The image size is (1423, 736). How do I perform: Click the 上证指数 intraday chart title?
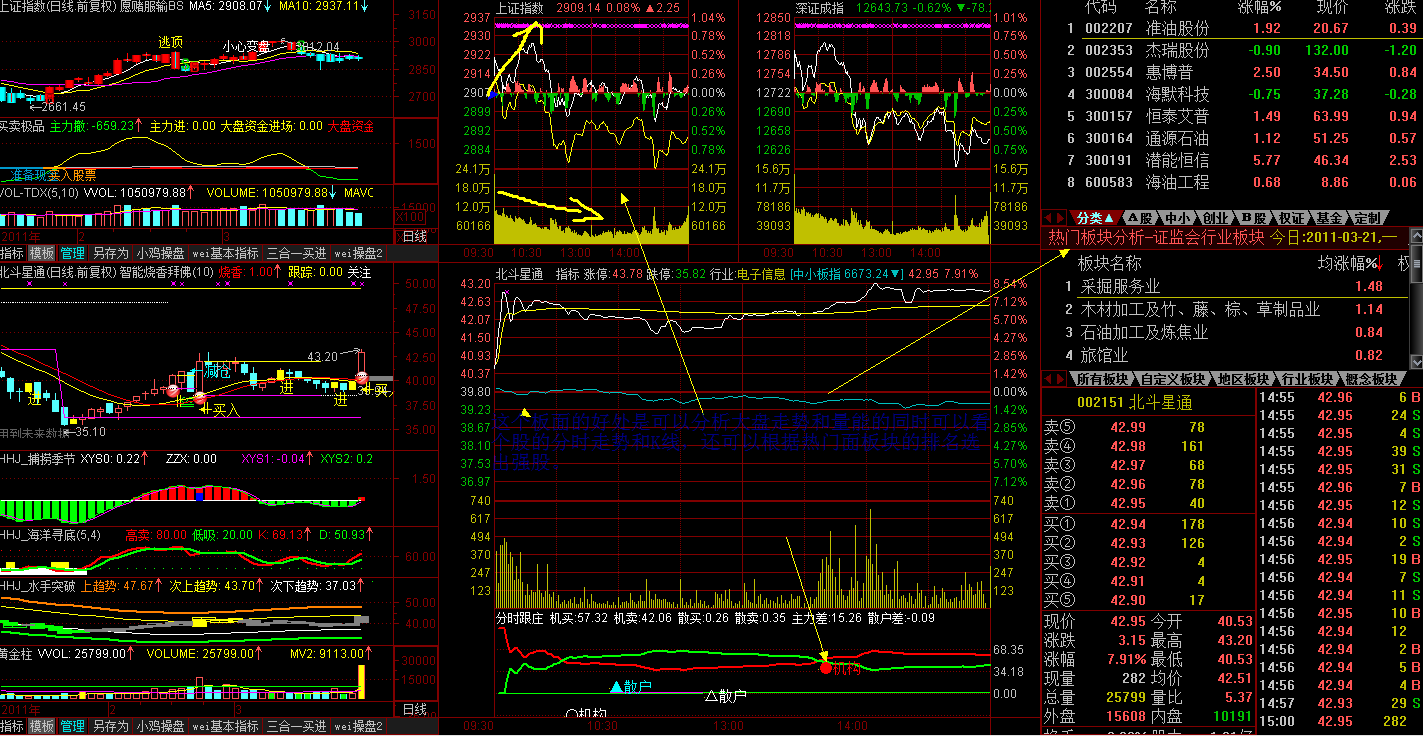519,8
